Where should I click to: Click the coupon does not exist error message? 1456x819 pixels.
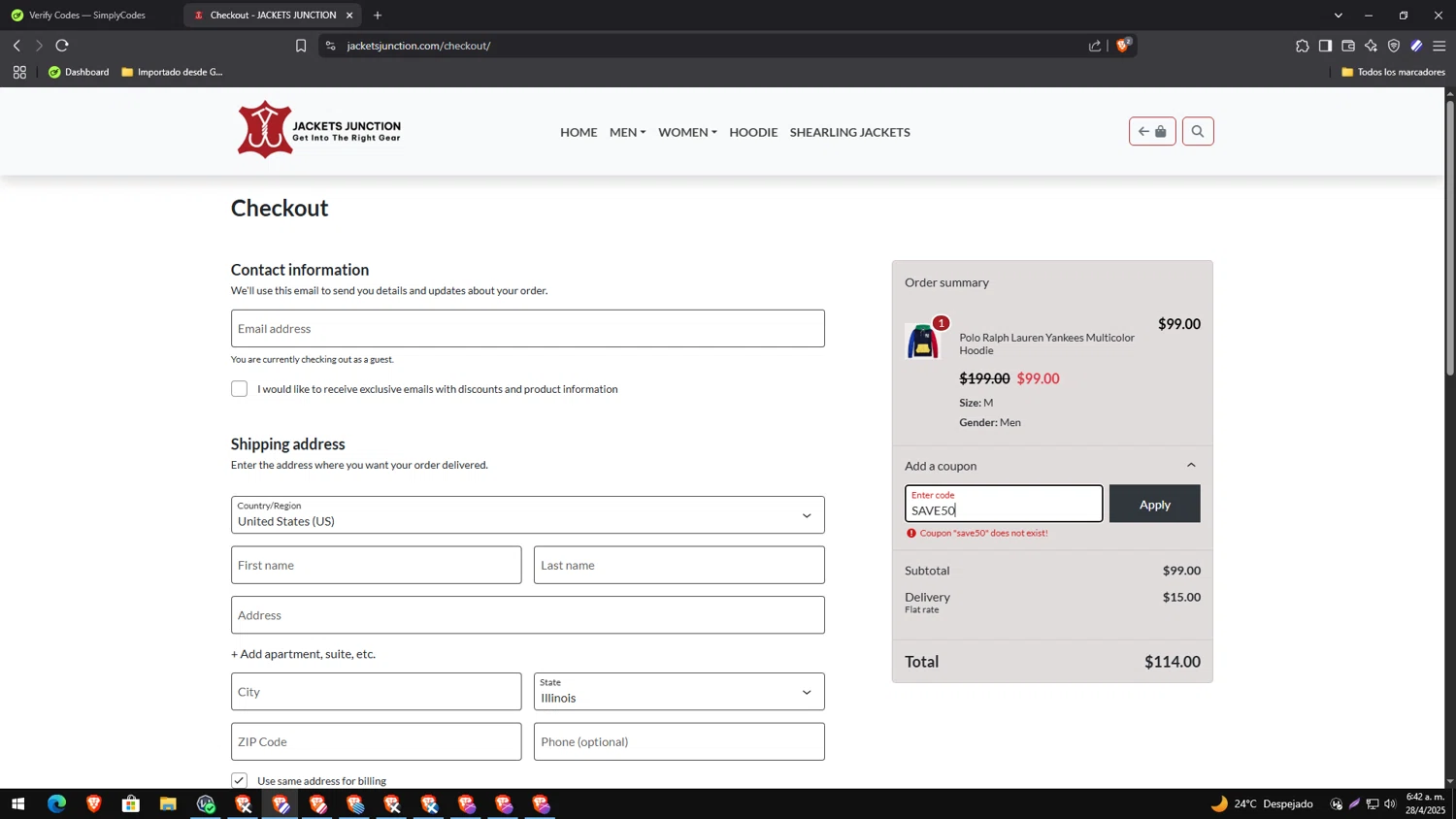point(983,533)
